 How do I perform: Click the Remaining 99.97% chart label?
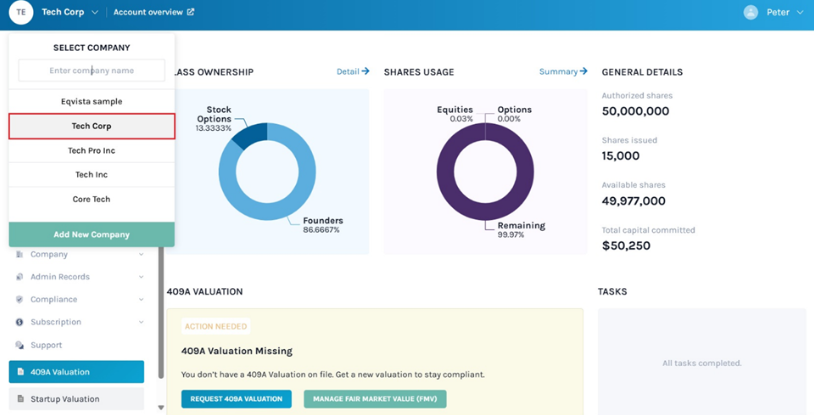click(x=521, y=230)
